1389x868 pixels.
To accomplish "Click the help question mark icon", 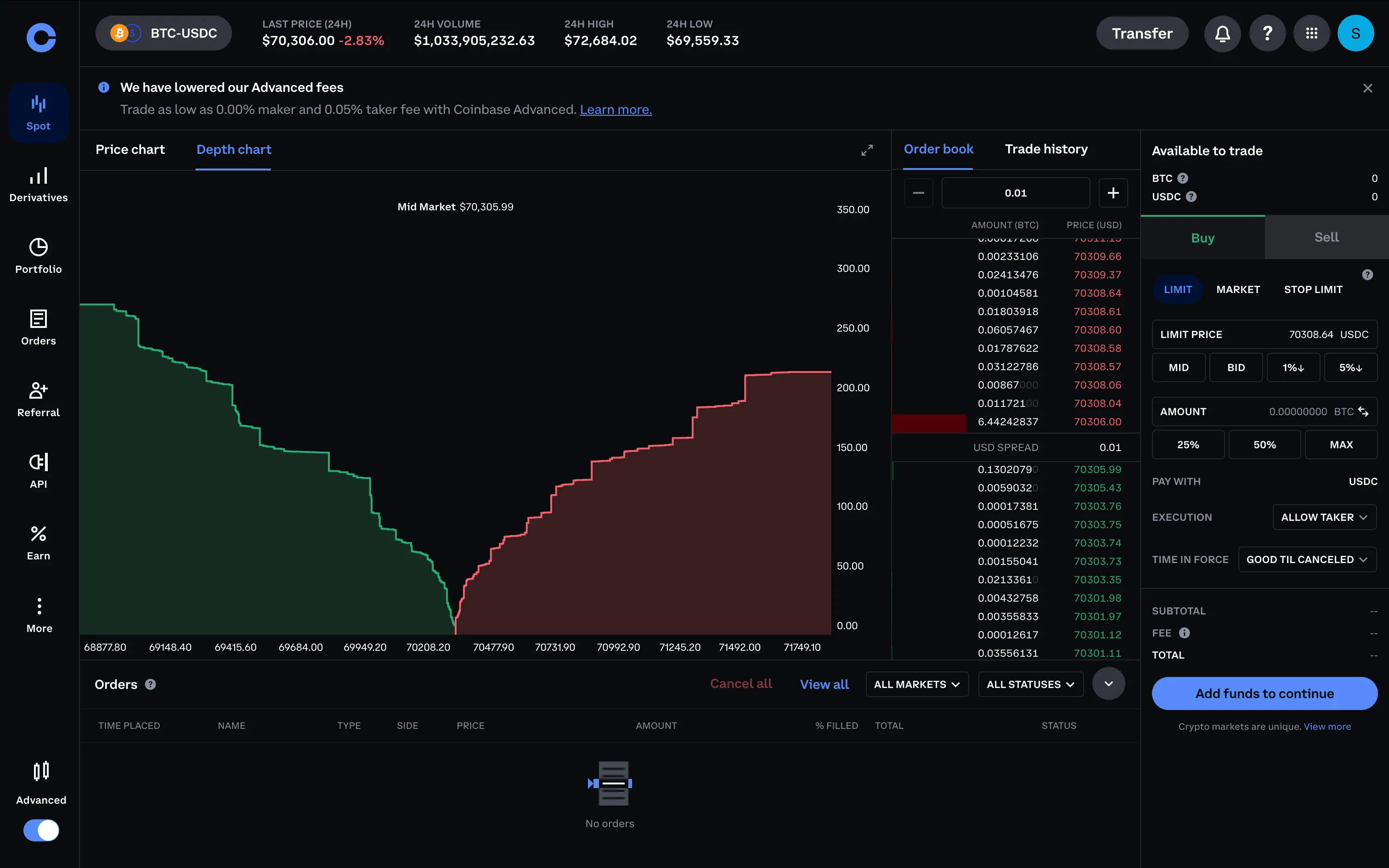I will (1267, 33).
